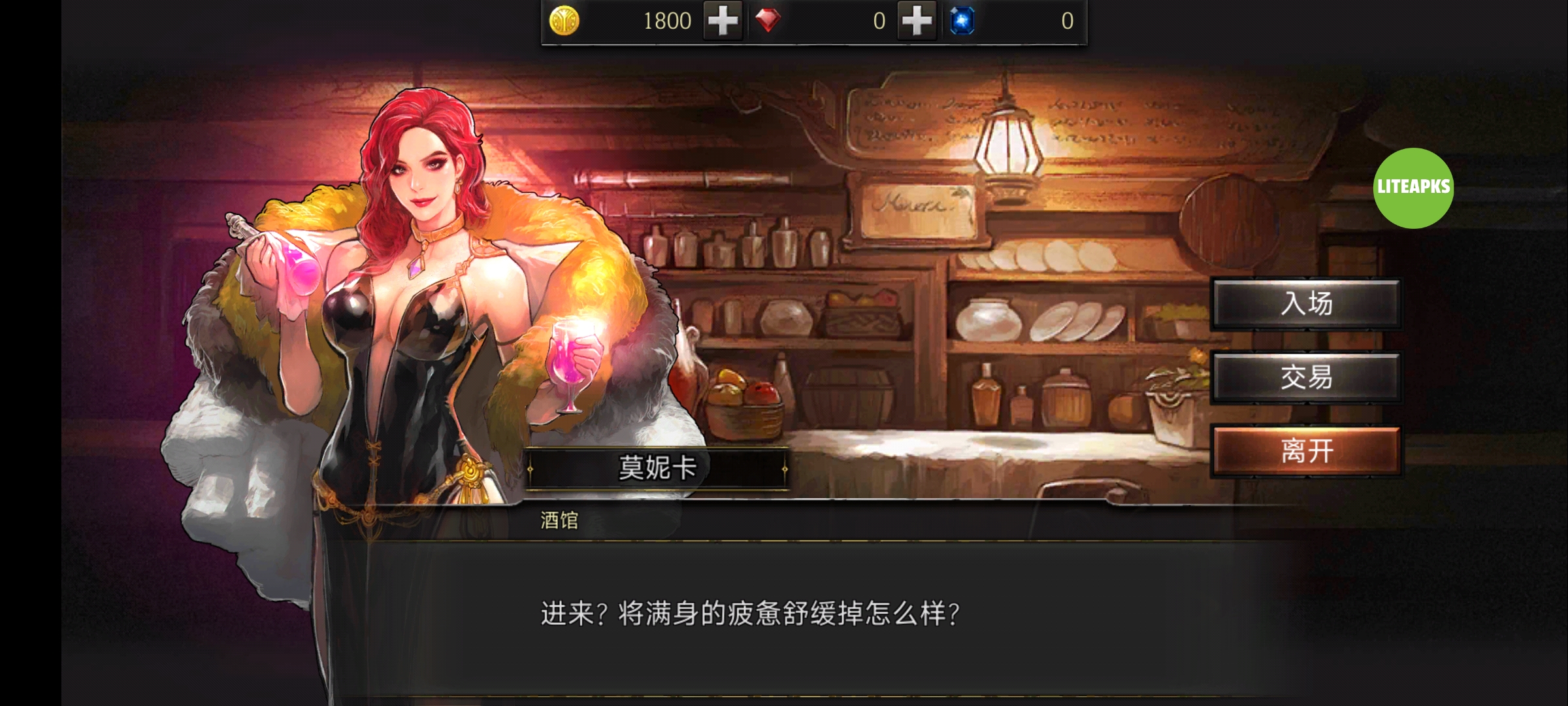
Task: Click the fruit basket on the counter
Action: (x=743, y=402)
